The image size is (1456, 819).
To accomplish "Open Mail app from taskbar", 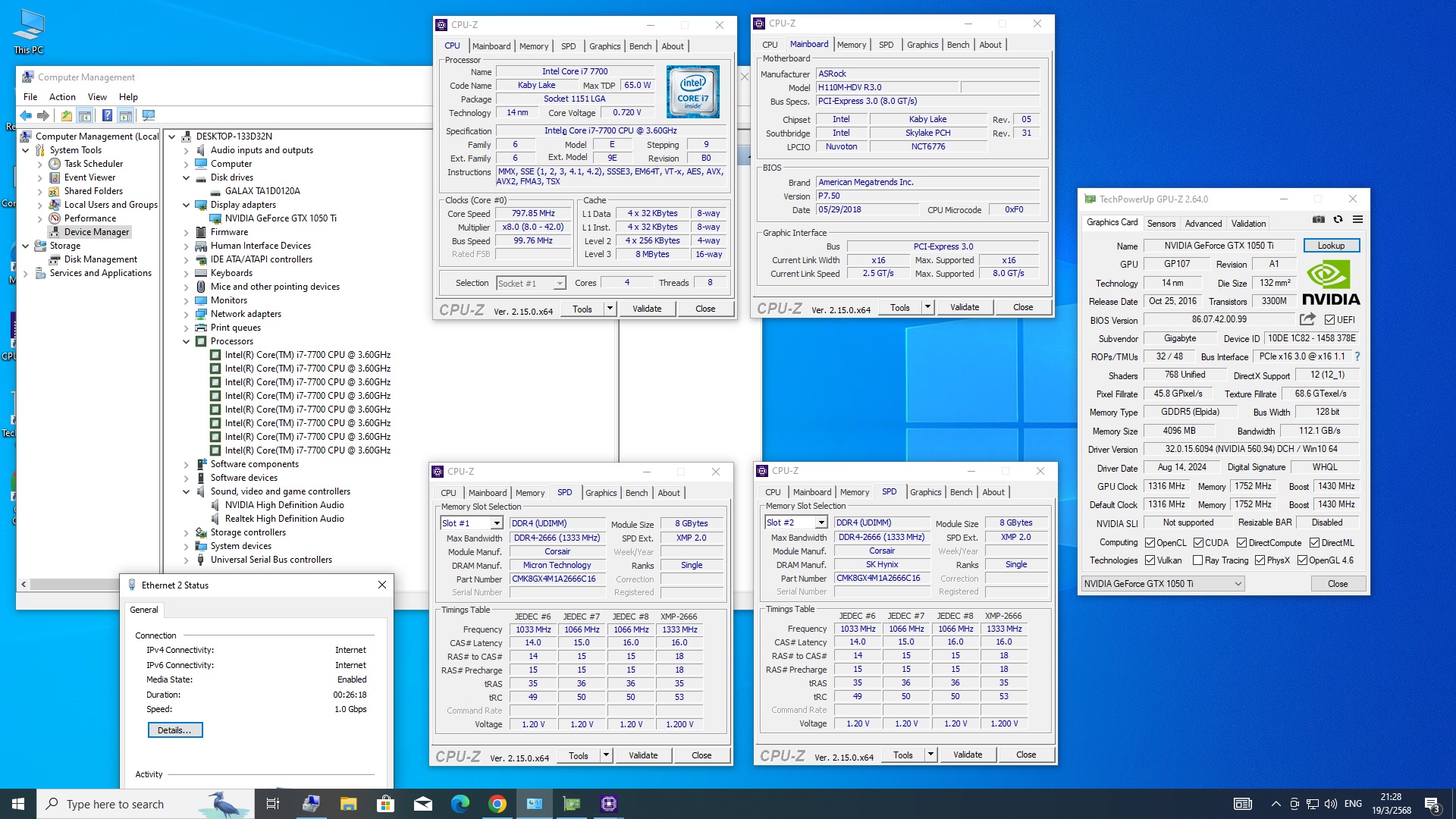I will tap(422, 804).
